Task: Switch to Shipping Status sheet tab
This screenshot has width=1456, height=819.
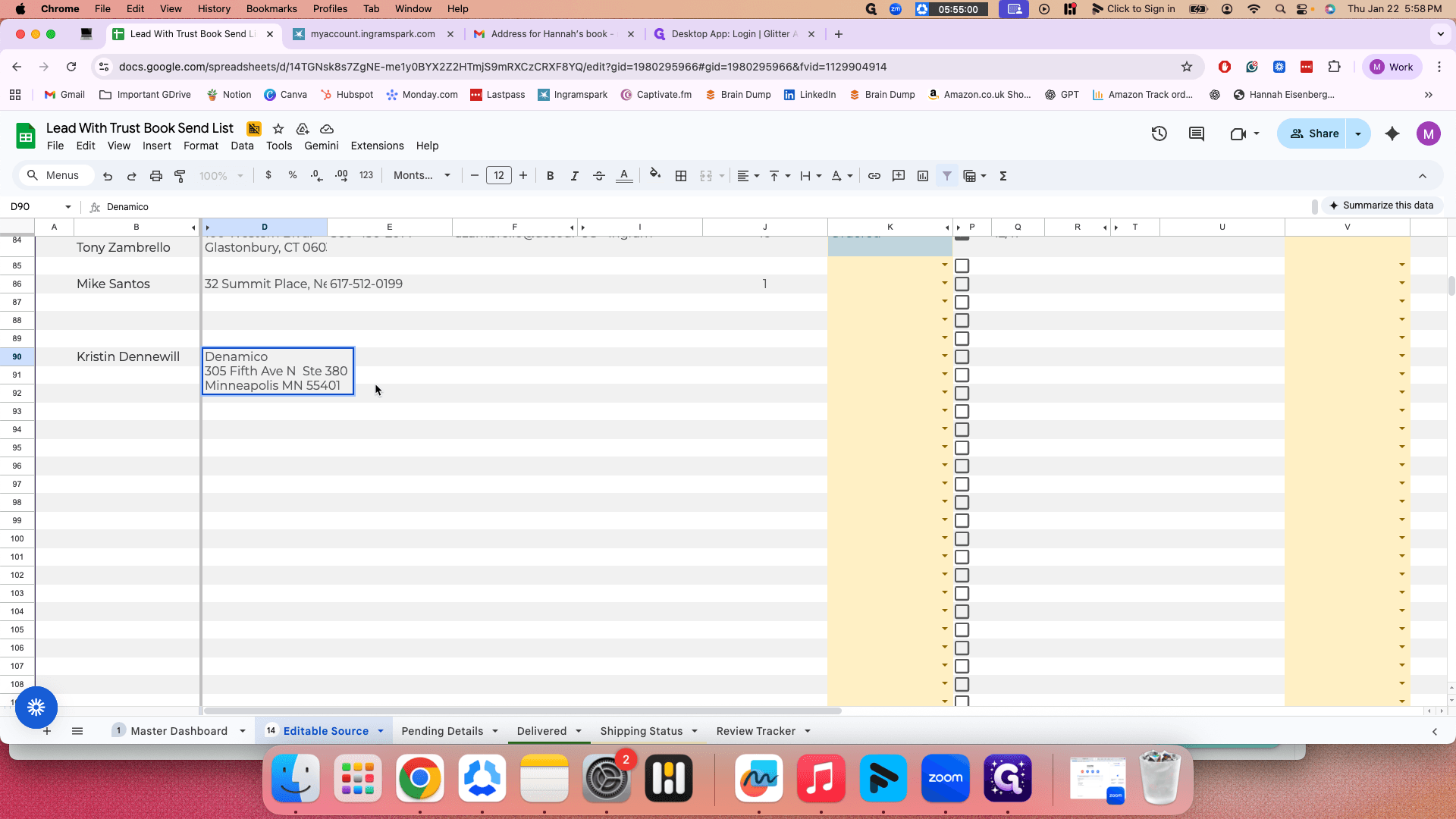Action: (642, 731)
